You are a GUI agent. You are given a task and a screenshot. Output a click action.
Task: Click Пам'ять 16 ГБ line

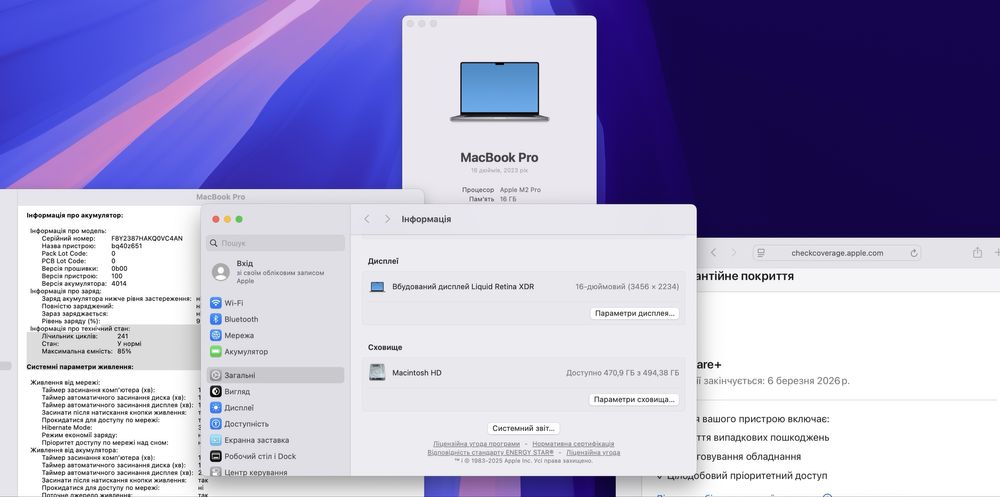point(492,199)
